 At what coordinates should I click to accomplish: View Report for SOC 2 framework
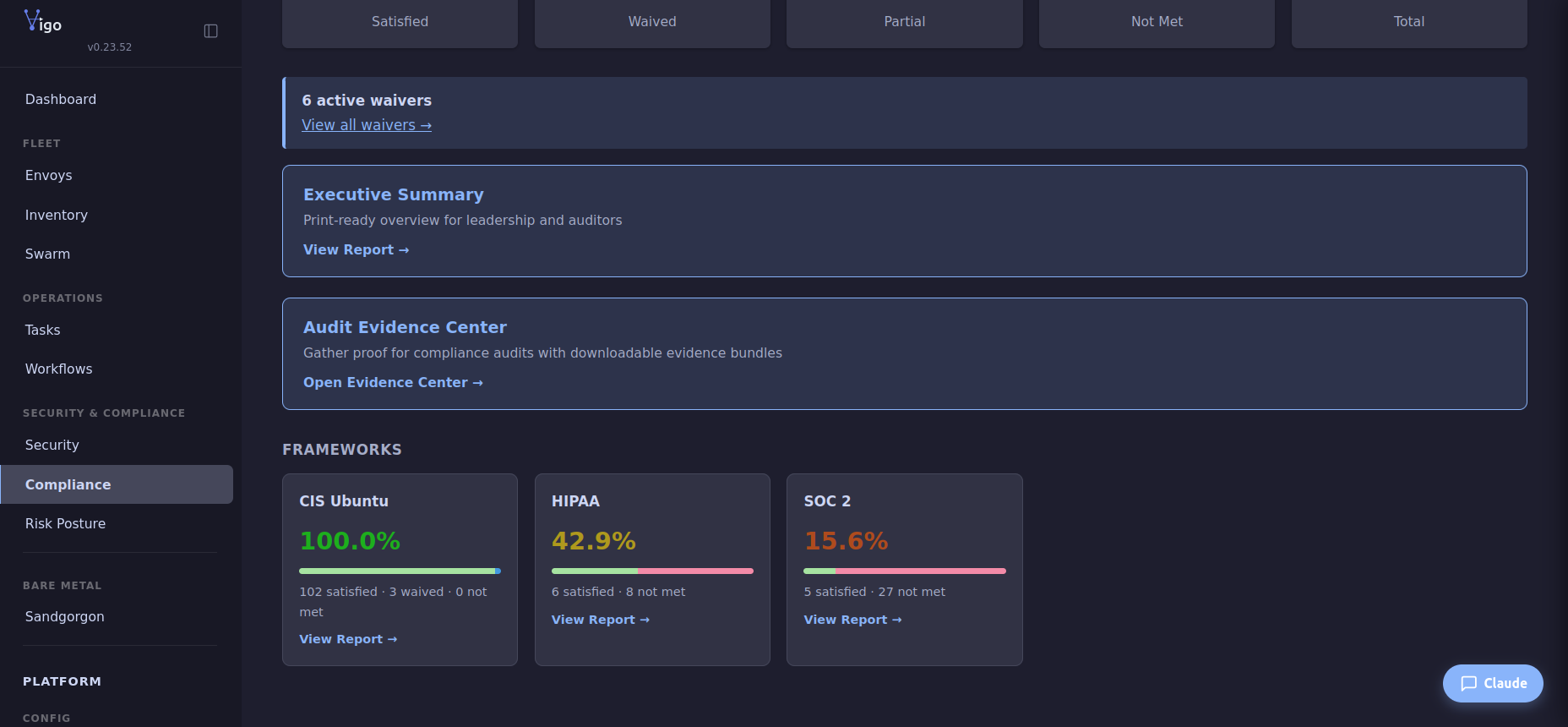852,620
